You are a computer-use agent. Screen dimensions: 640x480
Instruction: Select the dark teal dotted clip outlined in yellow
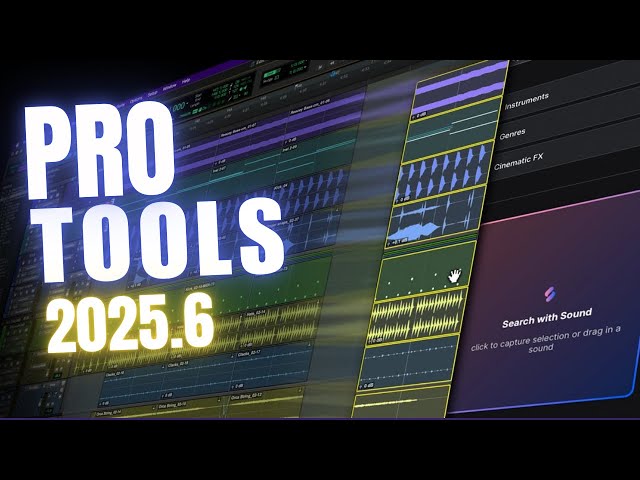pyautogui.click(x=407, y=363)
